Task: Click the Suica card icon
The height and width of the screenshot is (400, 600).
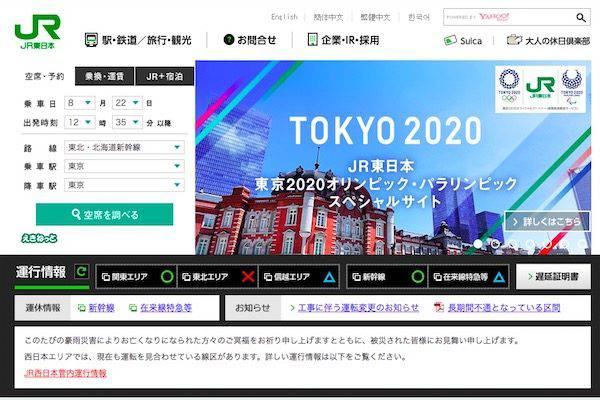Action: pos(450,40)
